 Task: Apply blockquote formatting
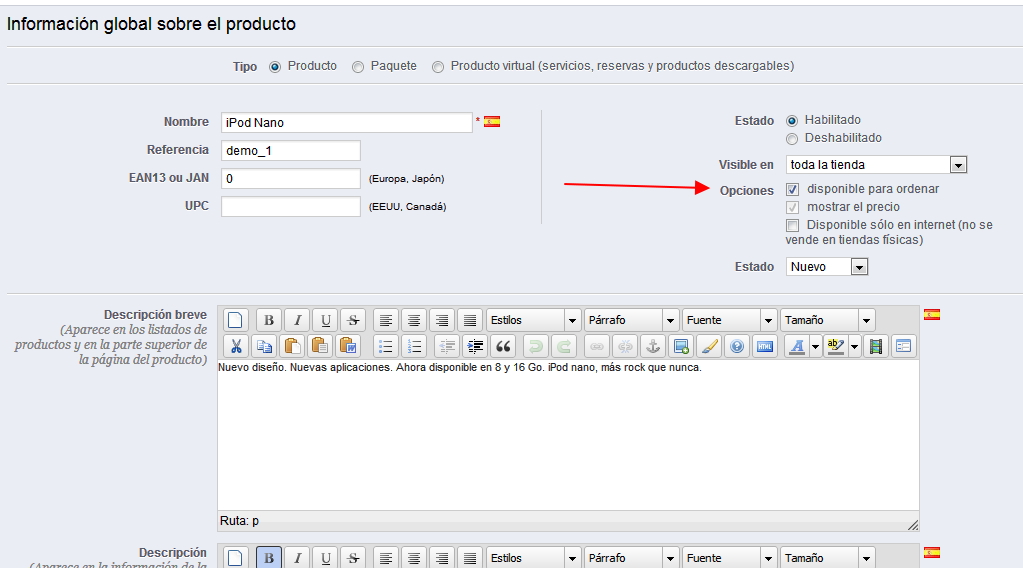click(x=503, y=346)
